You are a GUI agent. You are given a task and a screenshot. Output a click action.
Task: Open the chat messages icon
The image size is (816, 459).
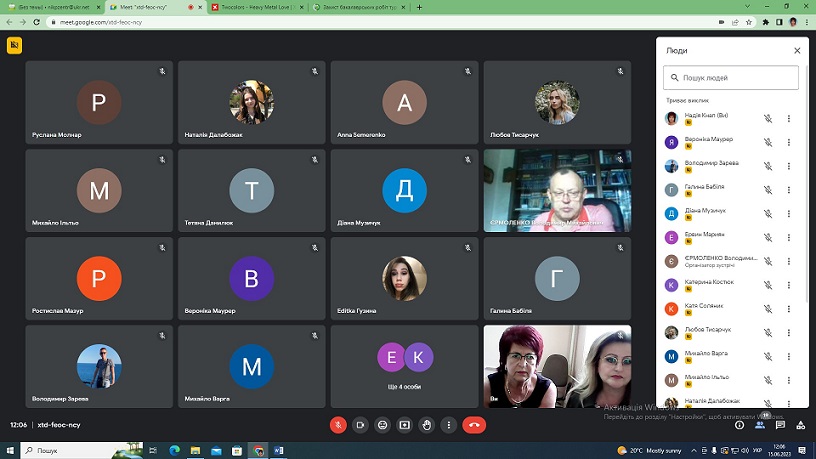pos(780,425)
